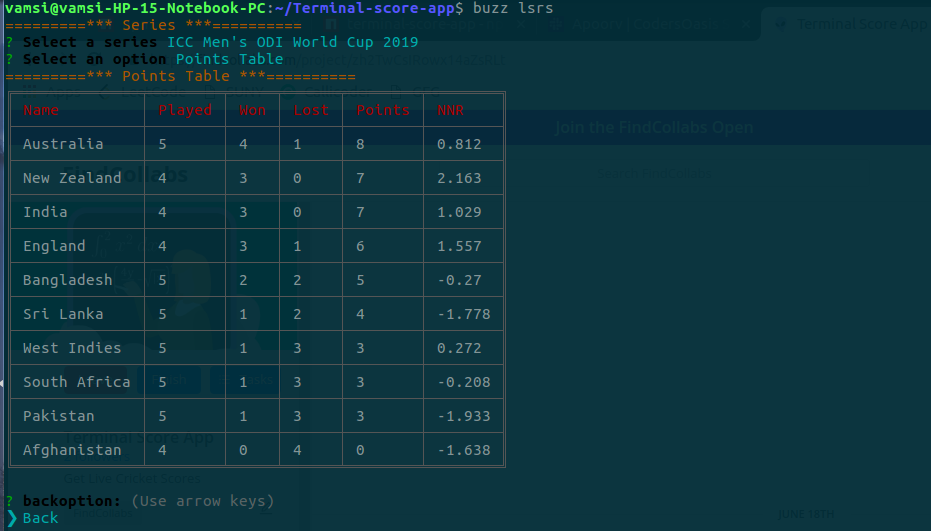
Task: Click Afghanistan's Points value 0
Action: click(360, 450)
